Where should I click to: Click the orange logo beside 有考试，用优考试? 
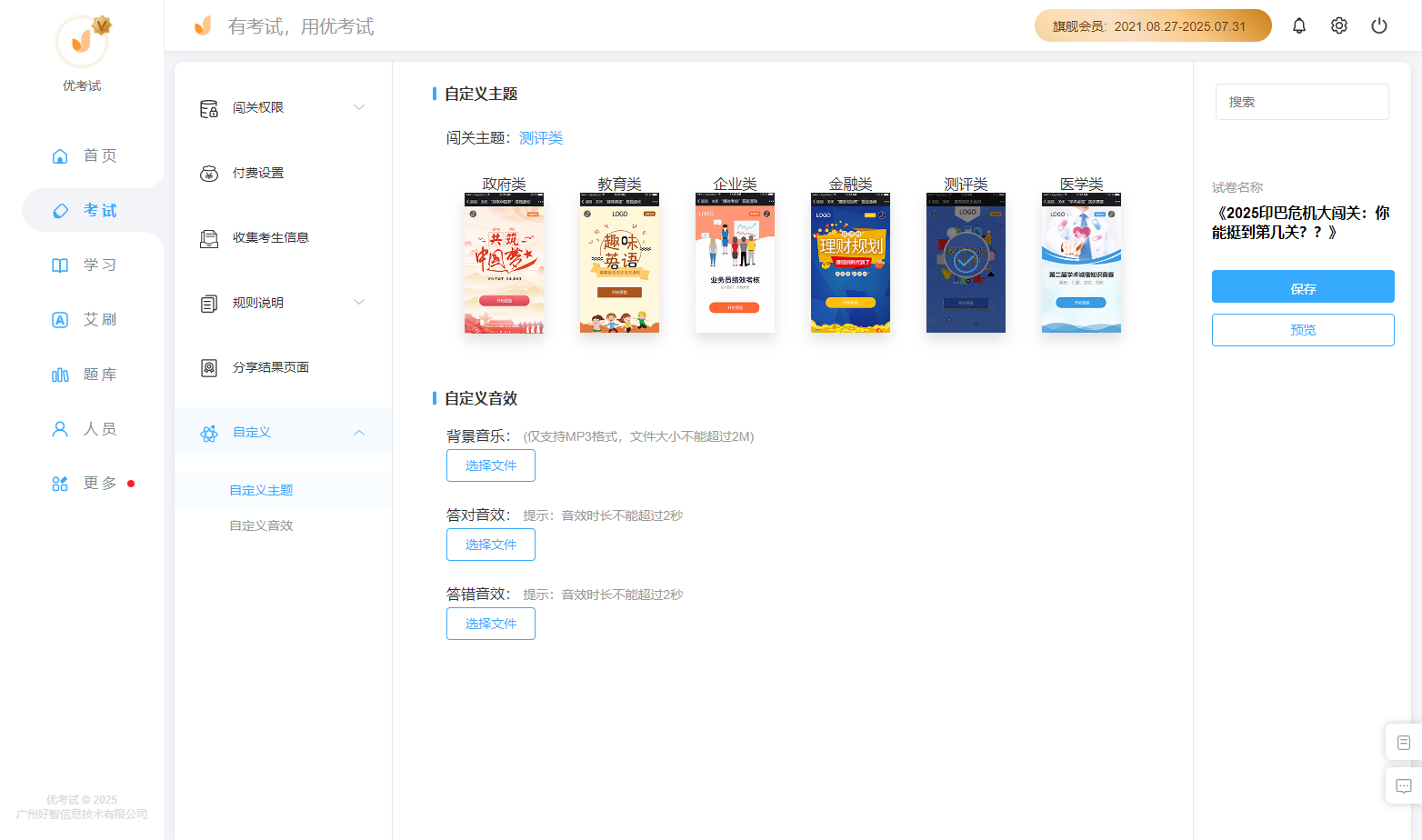[x=203, y=25]
